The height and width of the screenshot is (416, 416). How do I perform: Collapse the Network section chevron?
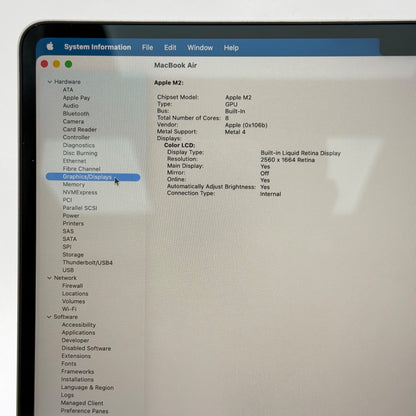[49, 278]
